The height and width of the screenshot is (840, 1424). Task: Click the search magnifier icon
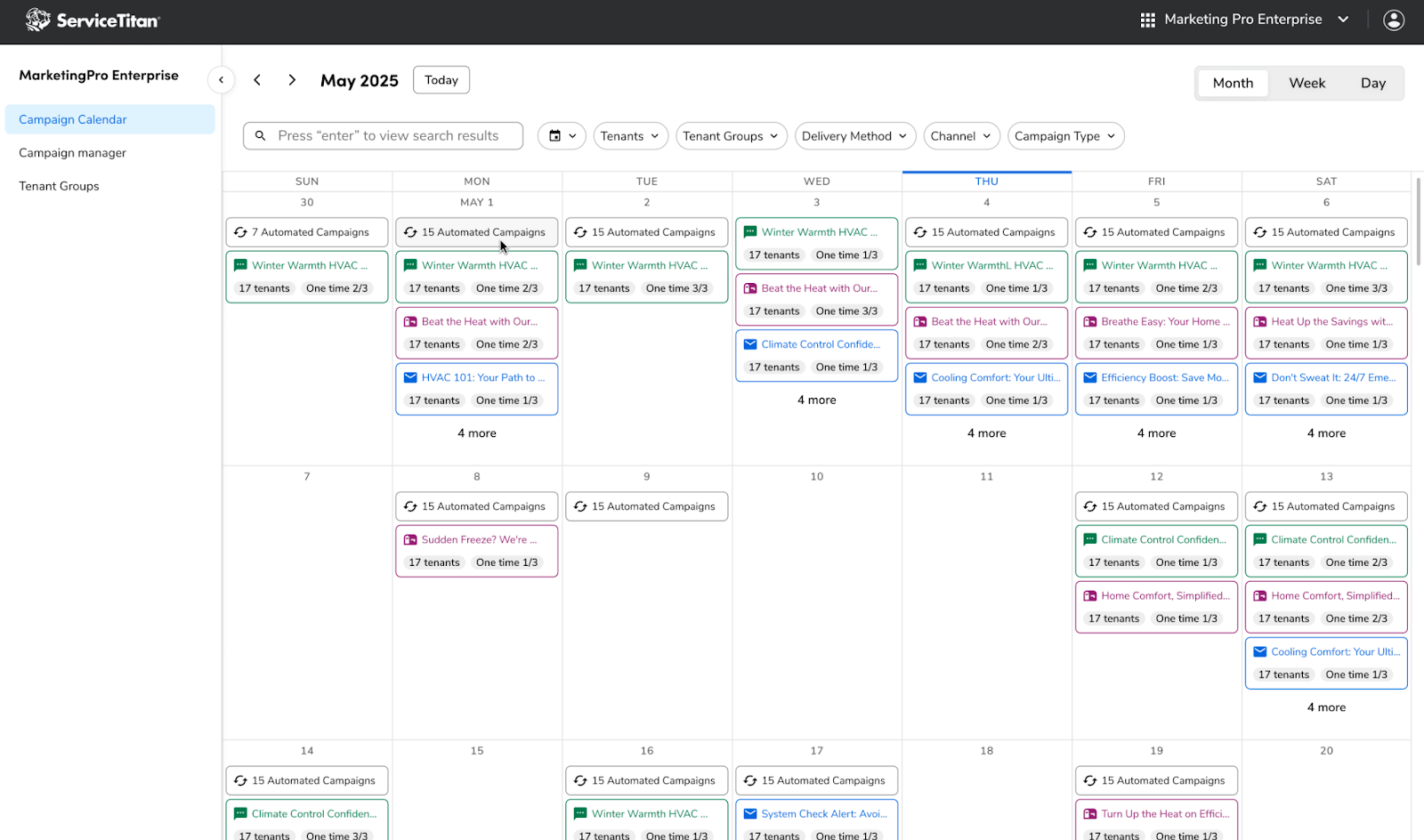[x=261, y=136]
